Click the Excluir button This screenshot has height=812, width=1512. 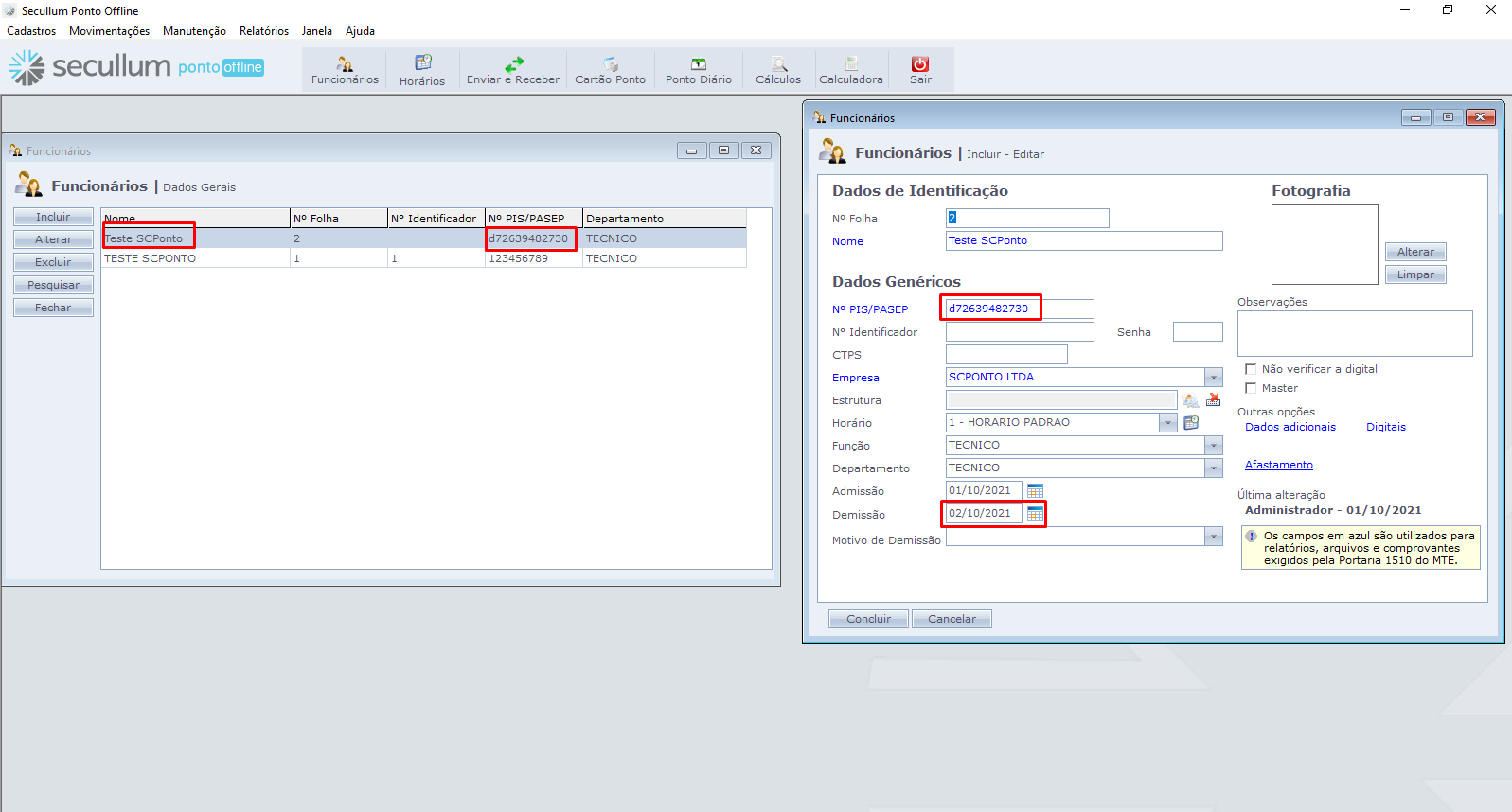tap(53, 262)
